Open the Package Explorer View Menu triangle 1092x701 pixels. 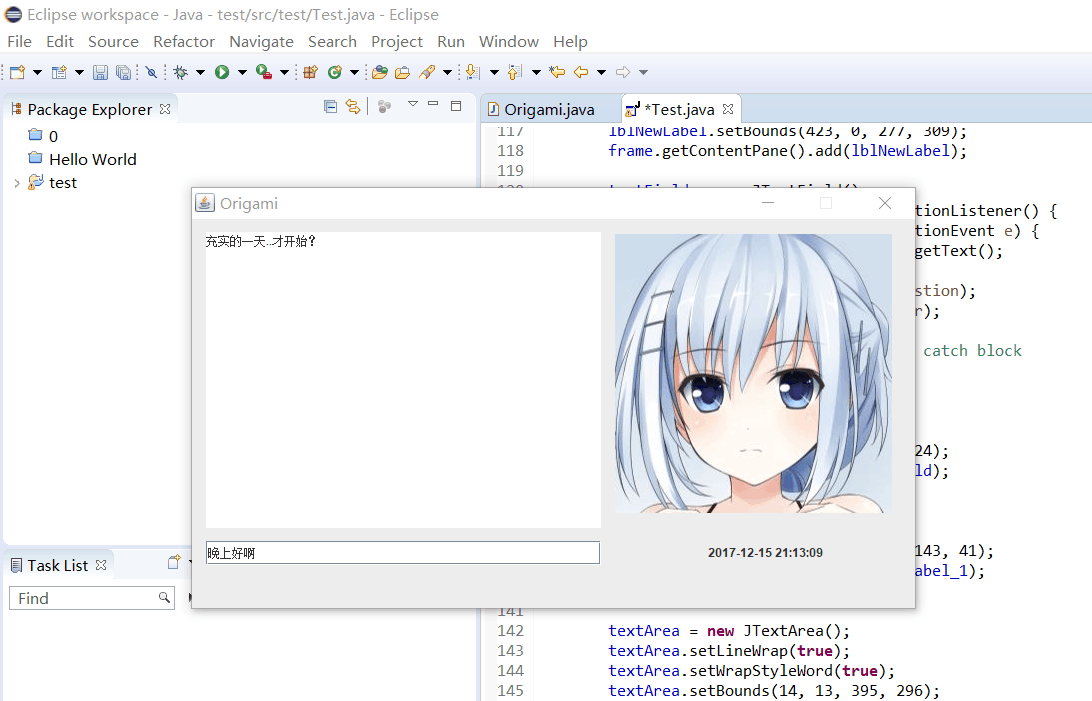tap(413, 104)
